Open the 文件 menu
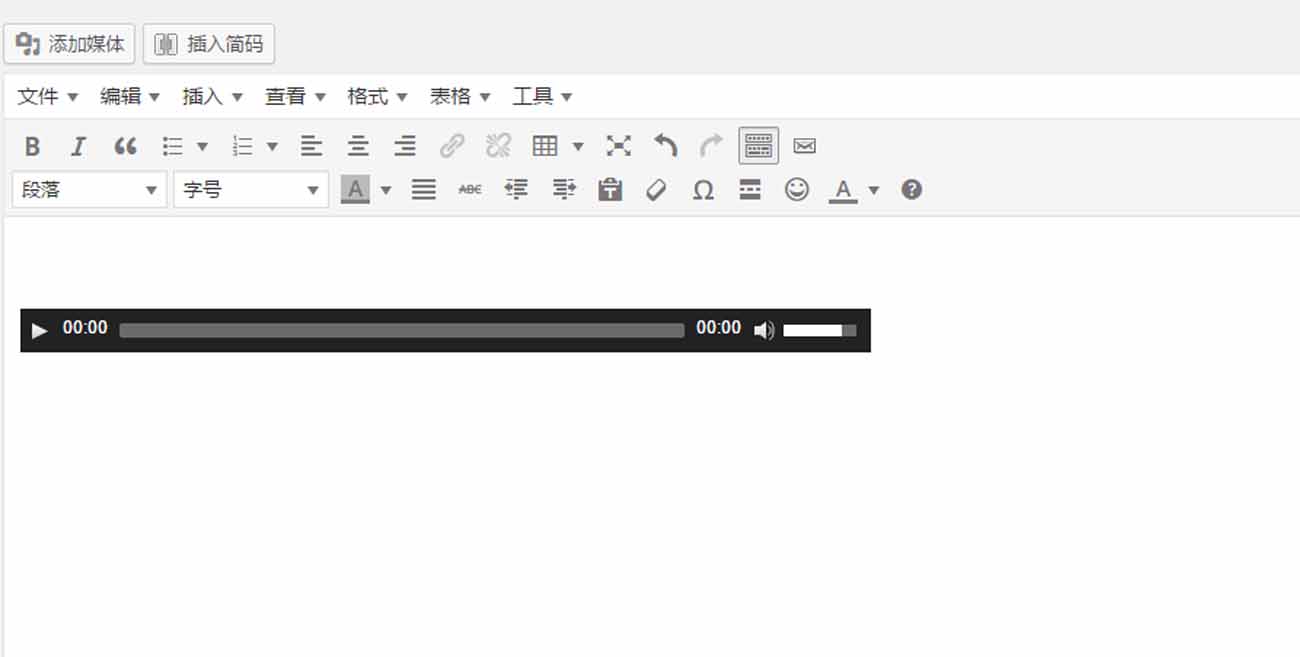Image resolution: width=1300 pixels, height=657 pixels. (47, 97)
